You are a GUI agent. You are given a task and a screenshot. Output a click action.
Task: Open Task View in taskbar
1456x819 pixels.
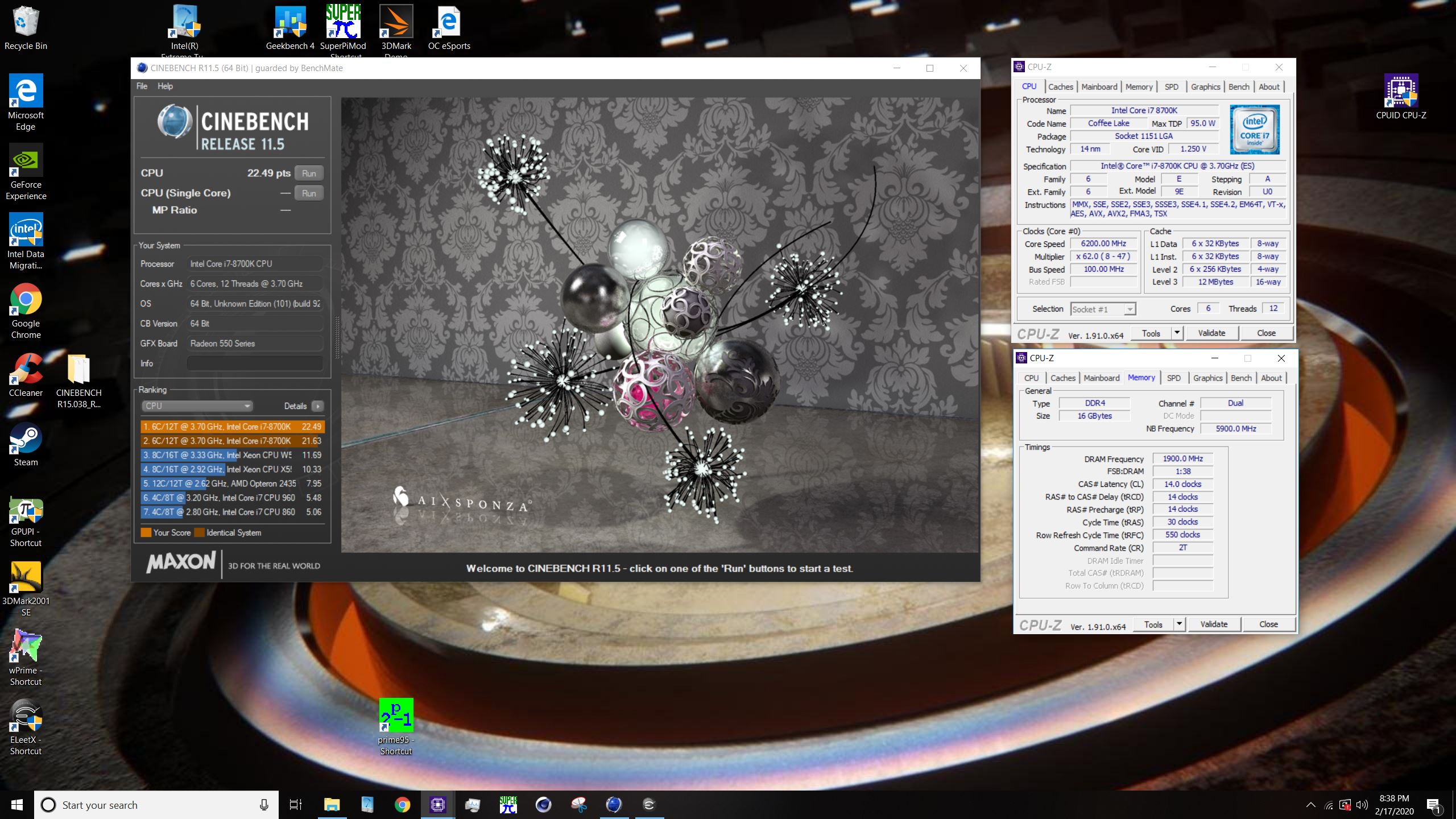click(x=296, y=805)
